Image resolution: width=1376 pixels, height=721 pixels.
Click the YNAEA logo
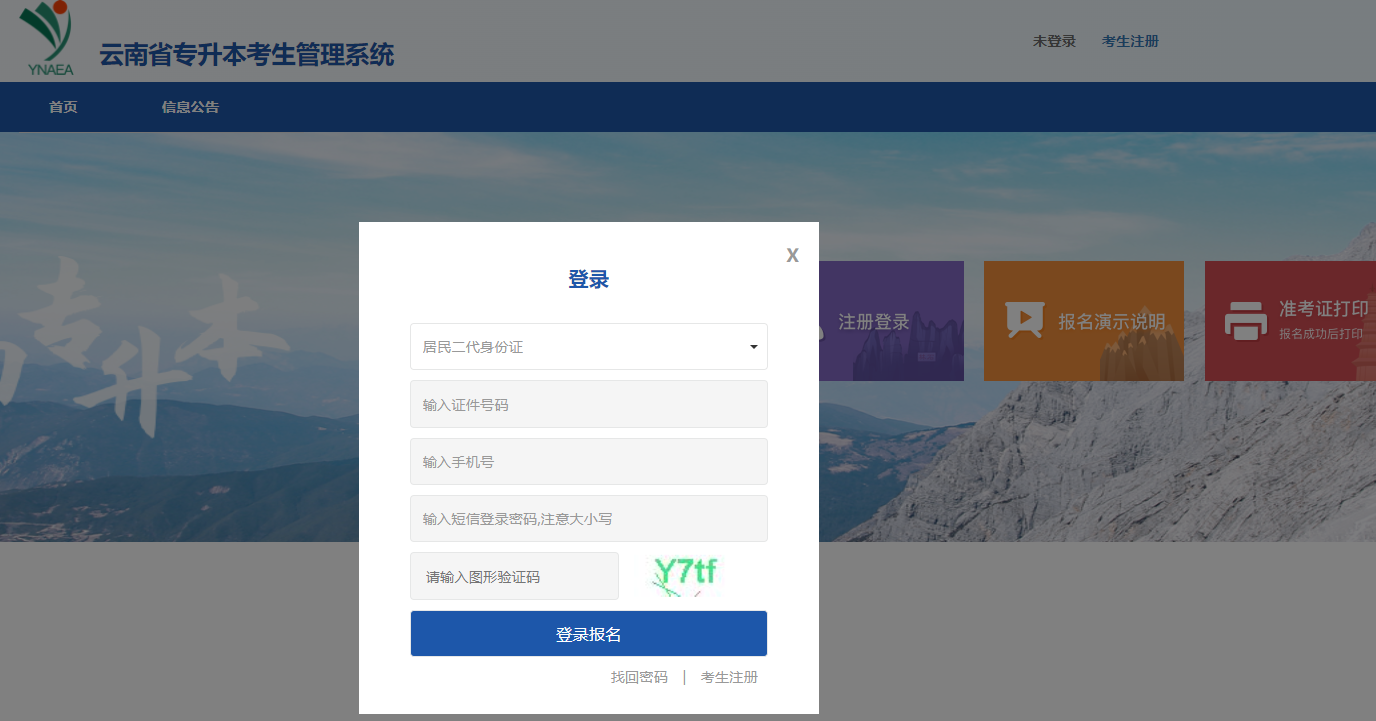click(49, 37)
